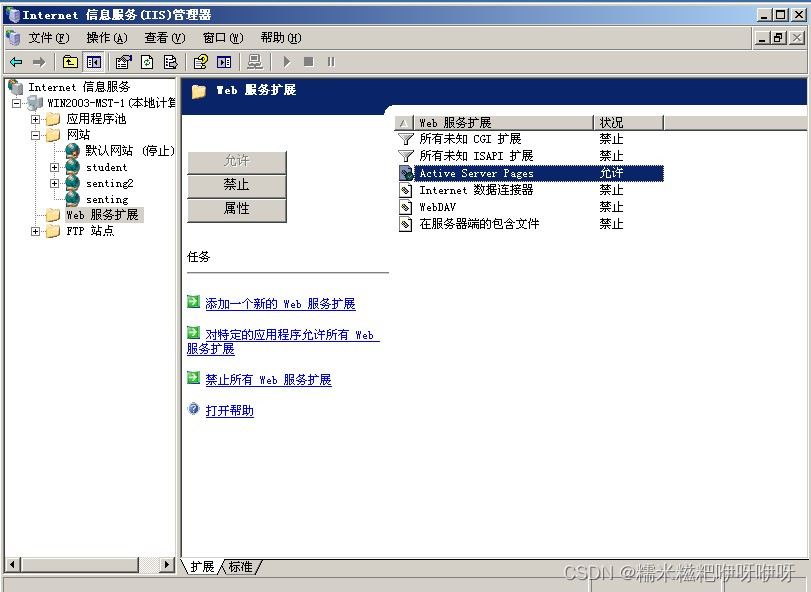The height and width of the screenshot is (592, 811).
Task: Click the green arrow icon beside 禁止所有 Web 服务扩展
Action: pyautogui.click(x=193, y=378)
